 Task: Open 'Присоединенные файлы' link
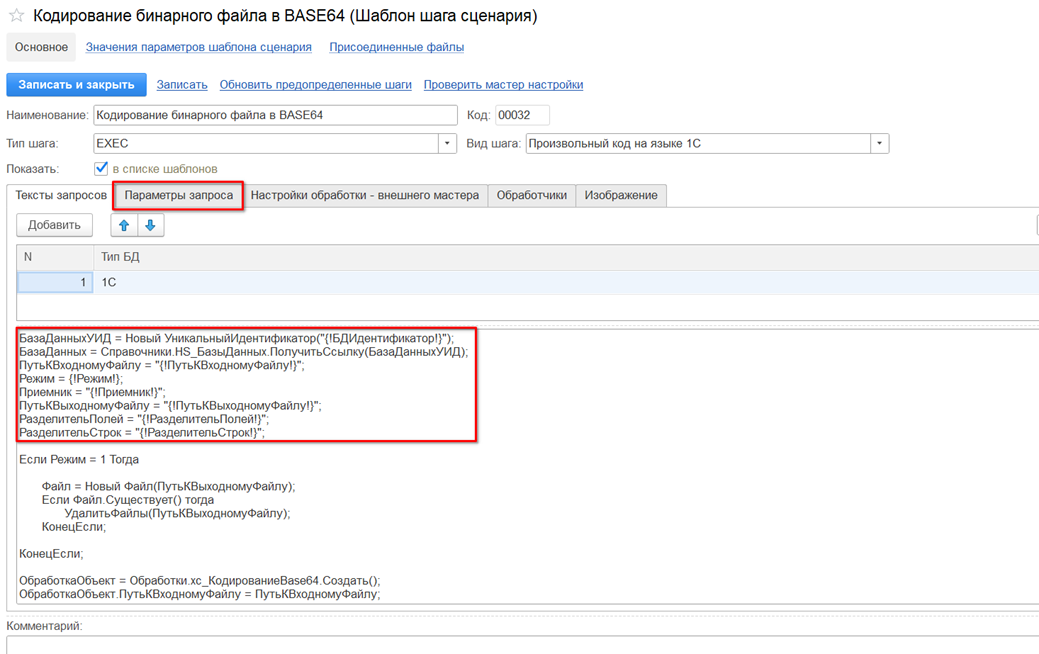point(396,47)
